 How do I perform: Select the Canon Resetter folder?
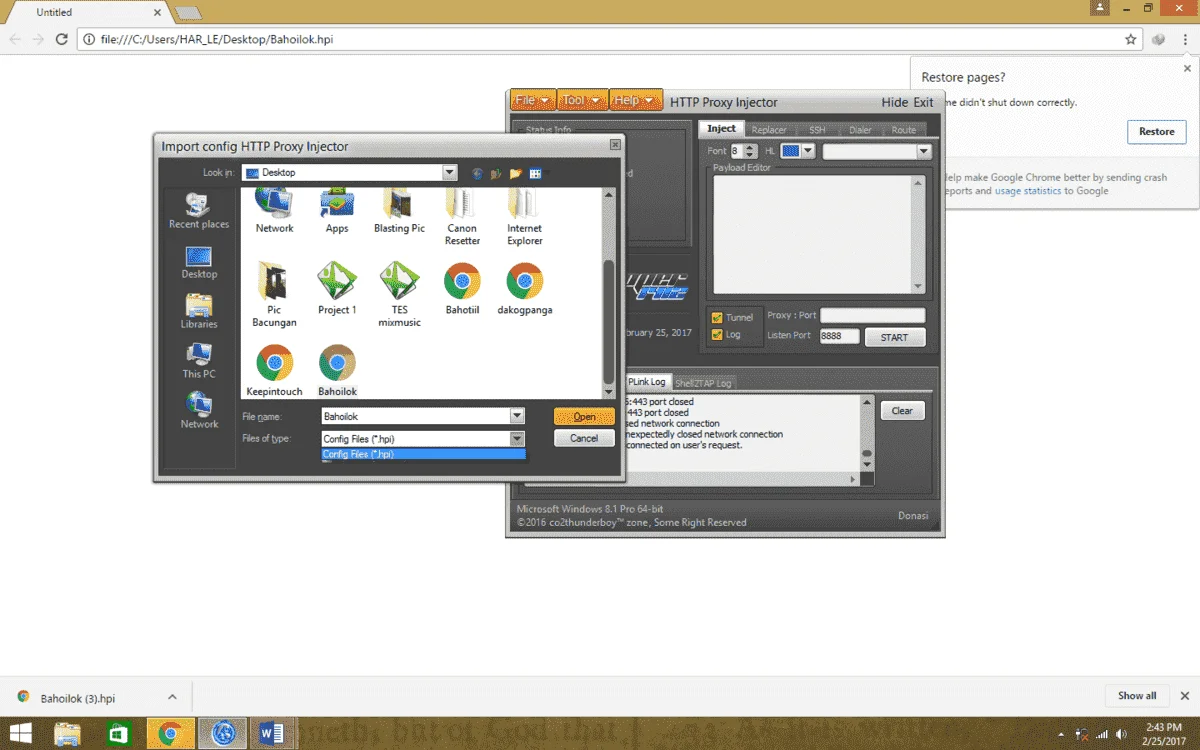click(x=462, y=216)
